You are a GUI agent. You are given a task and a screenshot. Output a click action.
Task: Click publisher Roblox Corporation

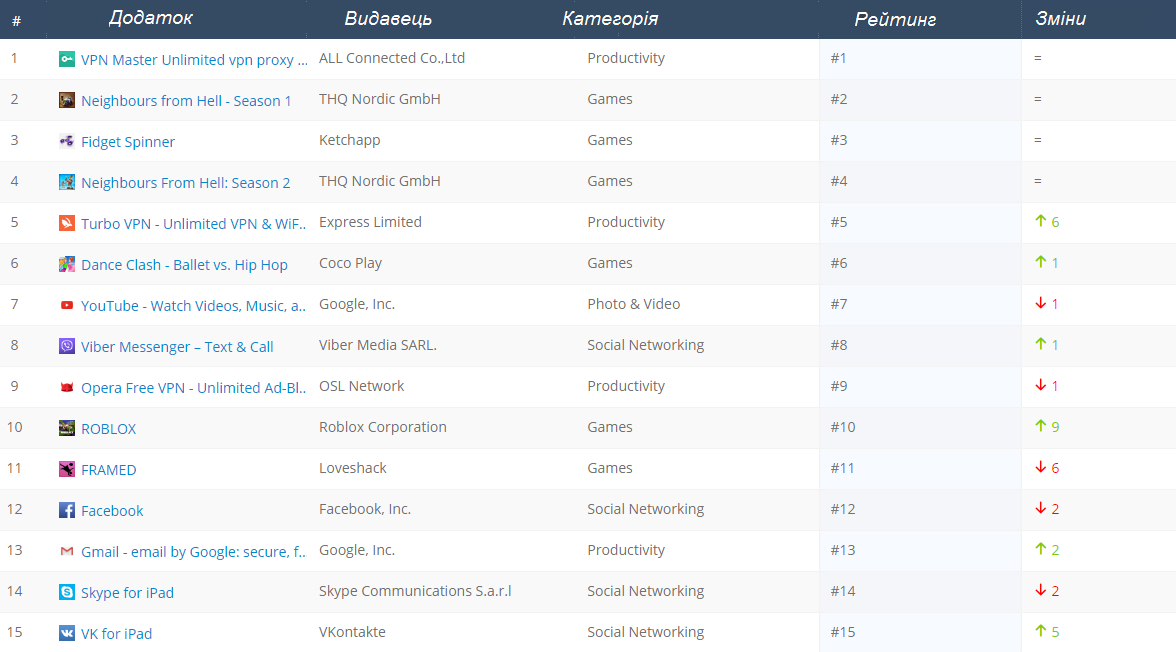pos(382,427)
